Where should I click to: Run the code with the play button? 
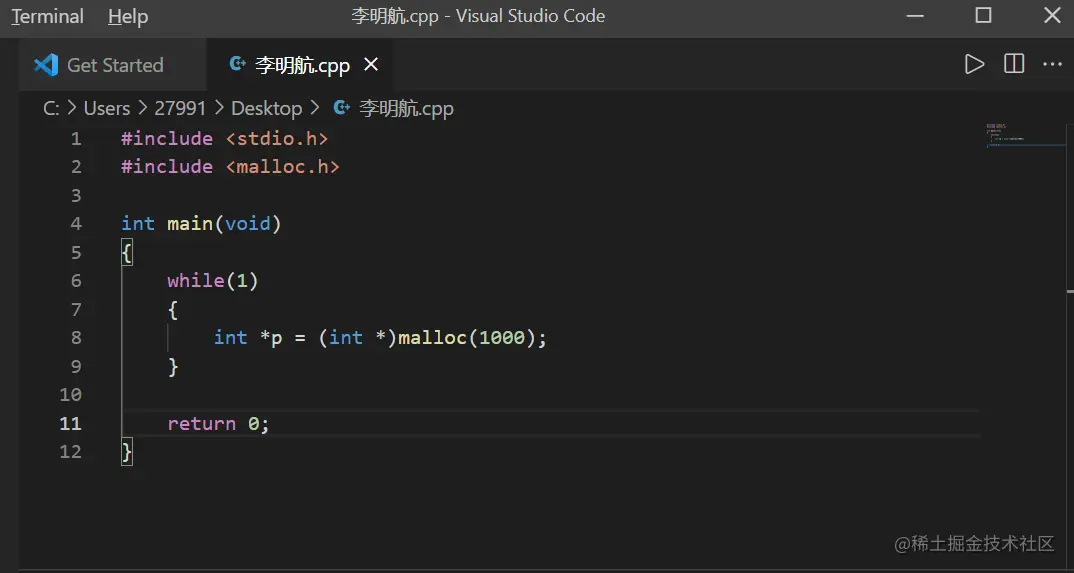(x=974, y=64)
